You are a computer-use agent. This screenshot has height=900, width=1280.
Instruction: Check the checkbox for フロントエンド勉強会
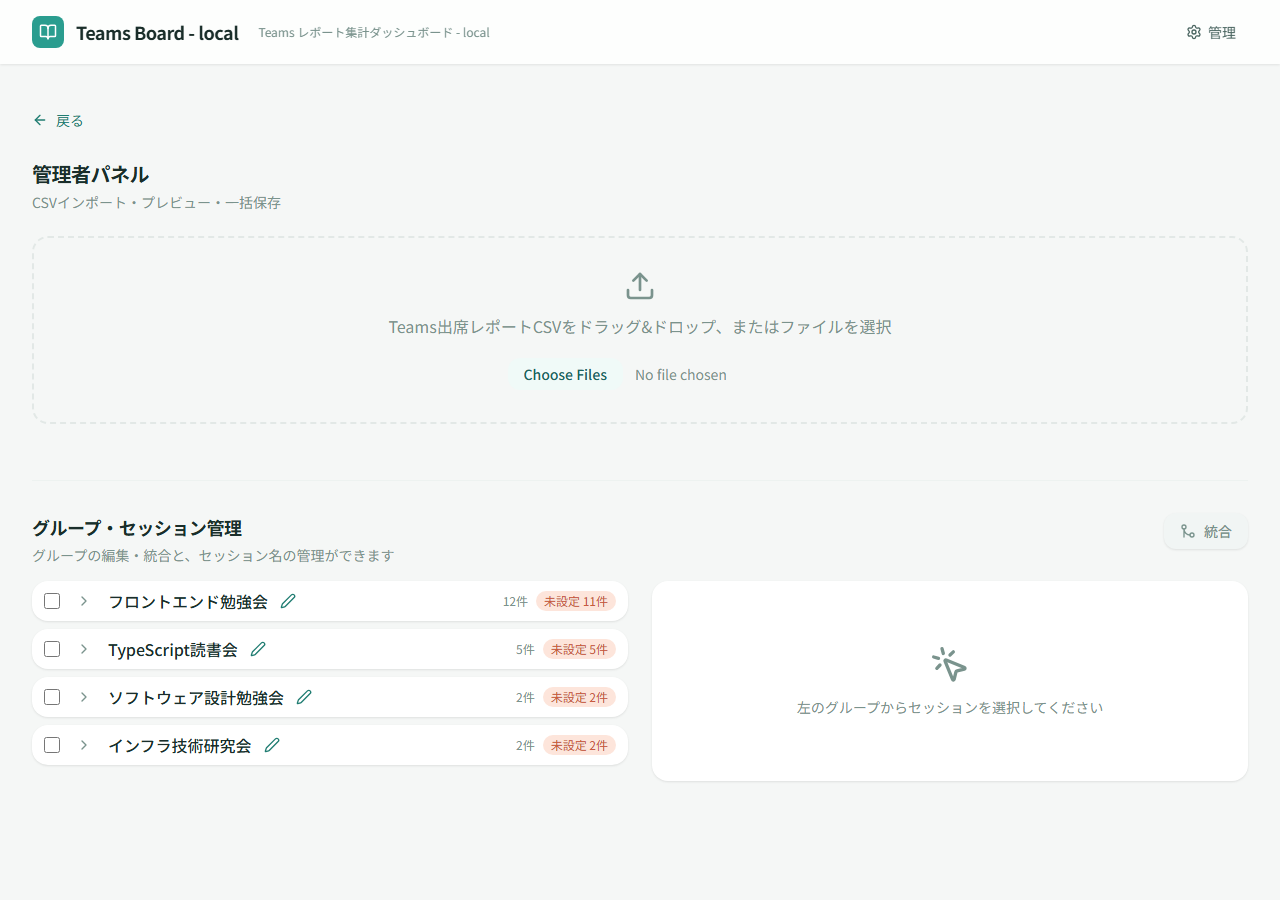tap(52, 601)
